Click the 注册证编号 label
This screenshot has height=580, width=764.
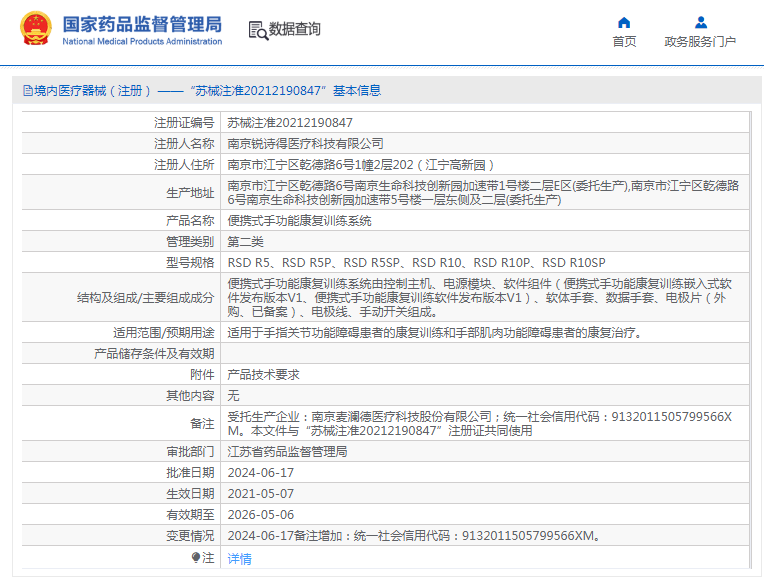(184, 123)
